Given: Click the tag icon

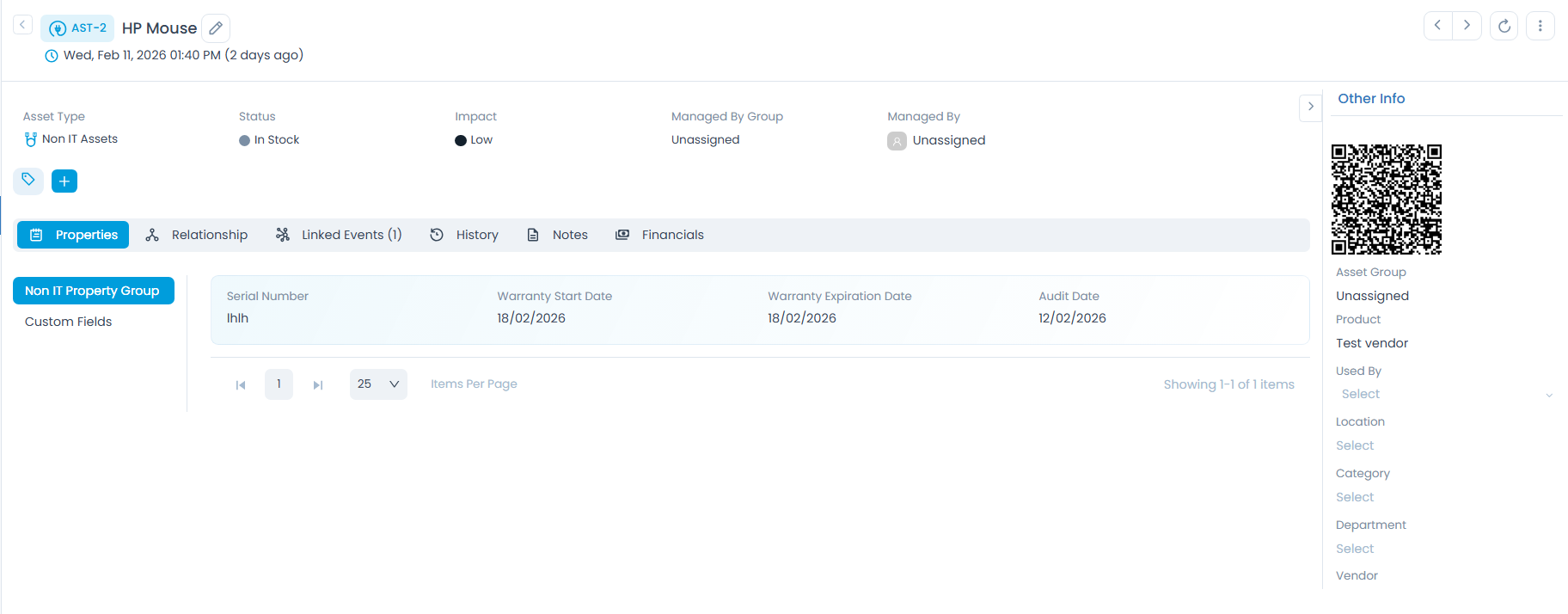Looking at the screenshot, I should point(28,181).
